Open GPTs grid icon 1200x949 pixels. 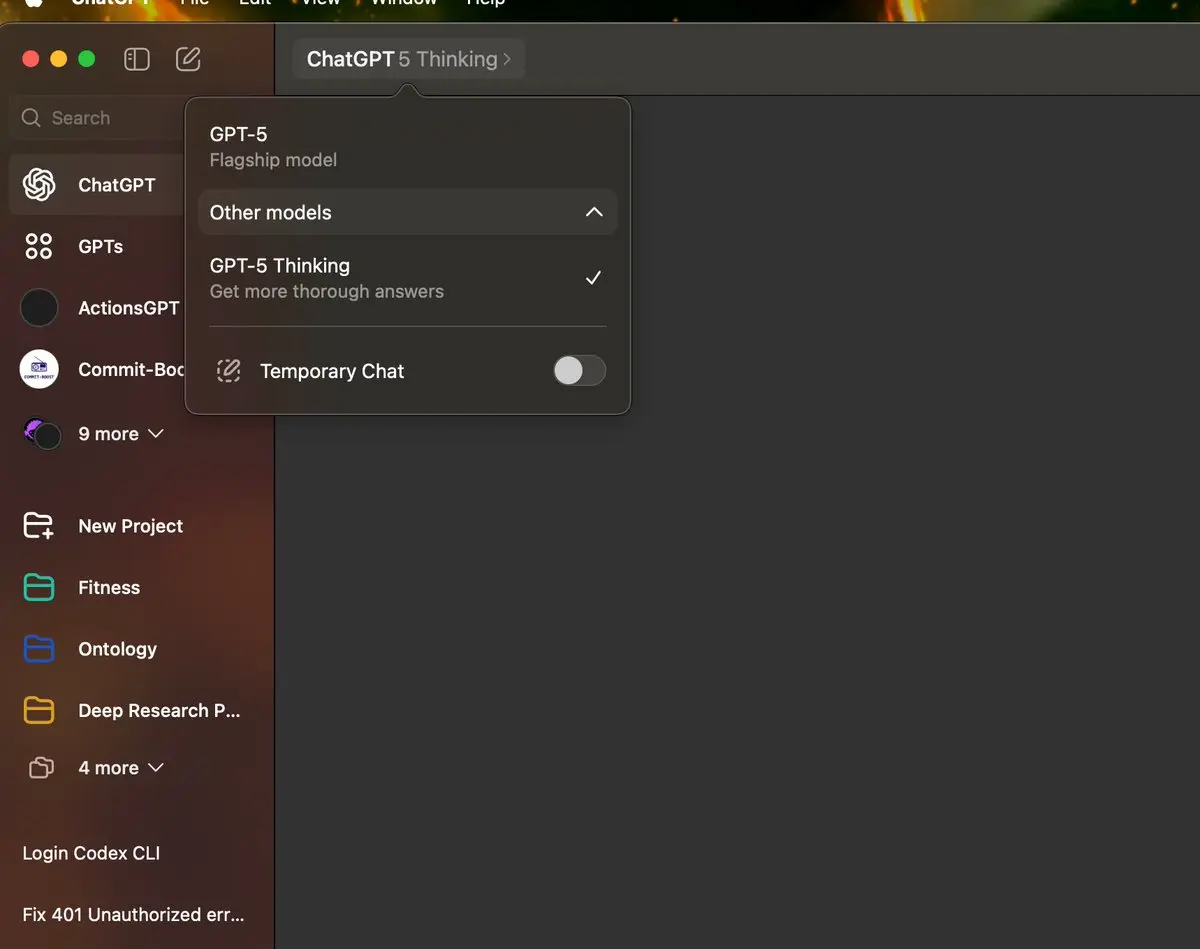[39, 246]
